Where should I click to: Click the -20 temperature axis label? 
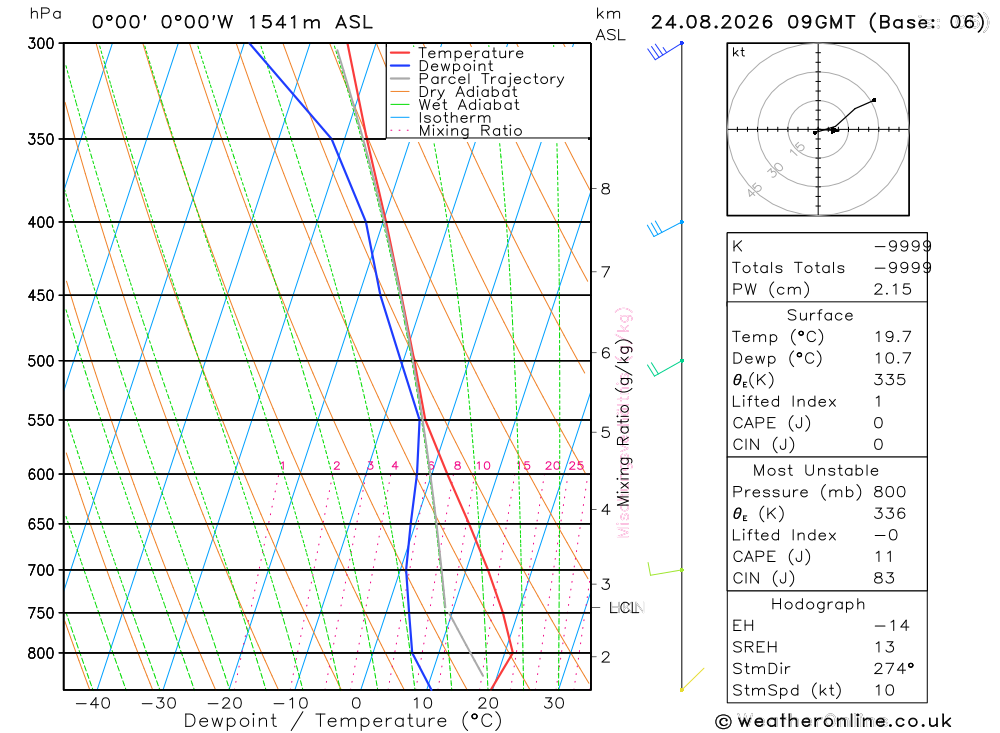tap(224, 704)
